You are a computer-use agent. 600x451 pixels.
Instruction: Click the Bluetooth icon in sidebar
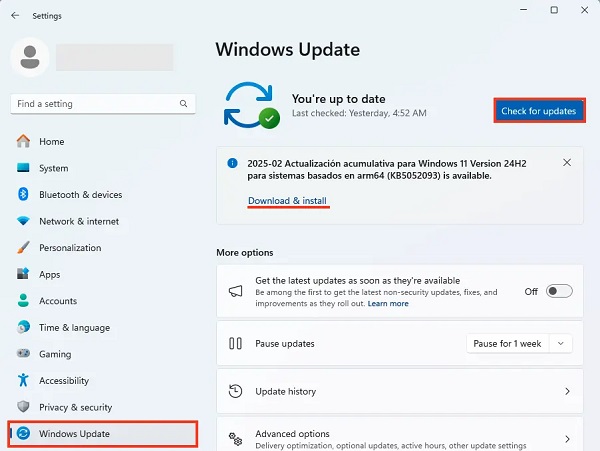[x=23, y=194]
